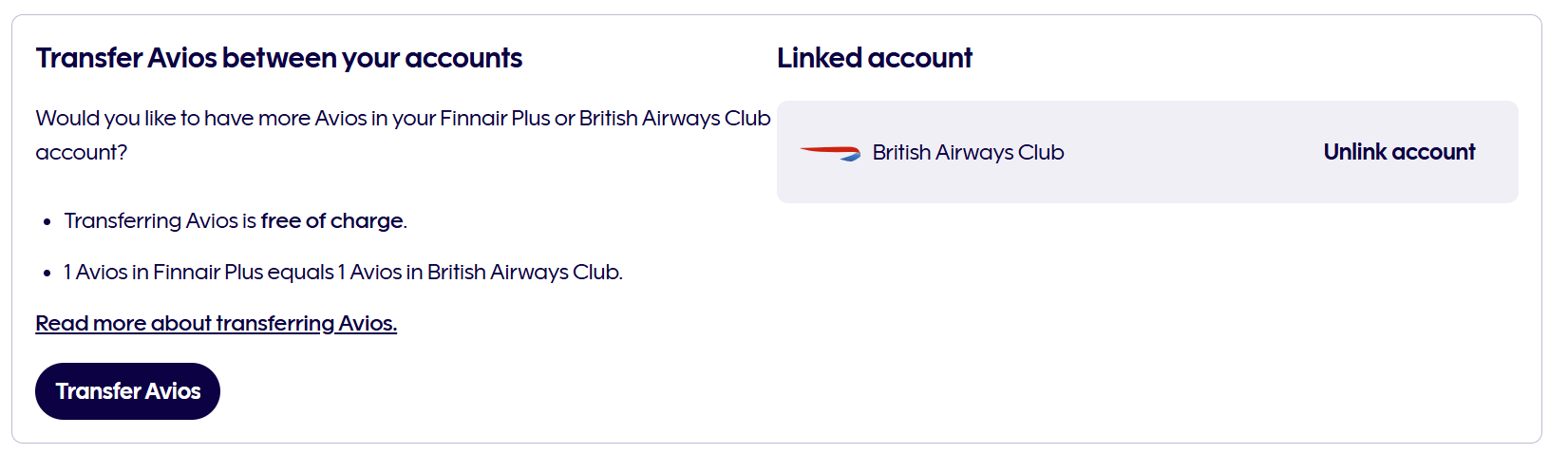
Task: Click the second bullet point marker
Action: pos(47,274)
